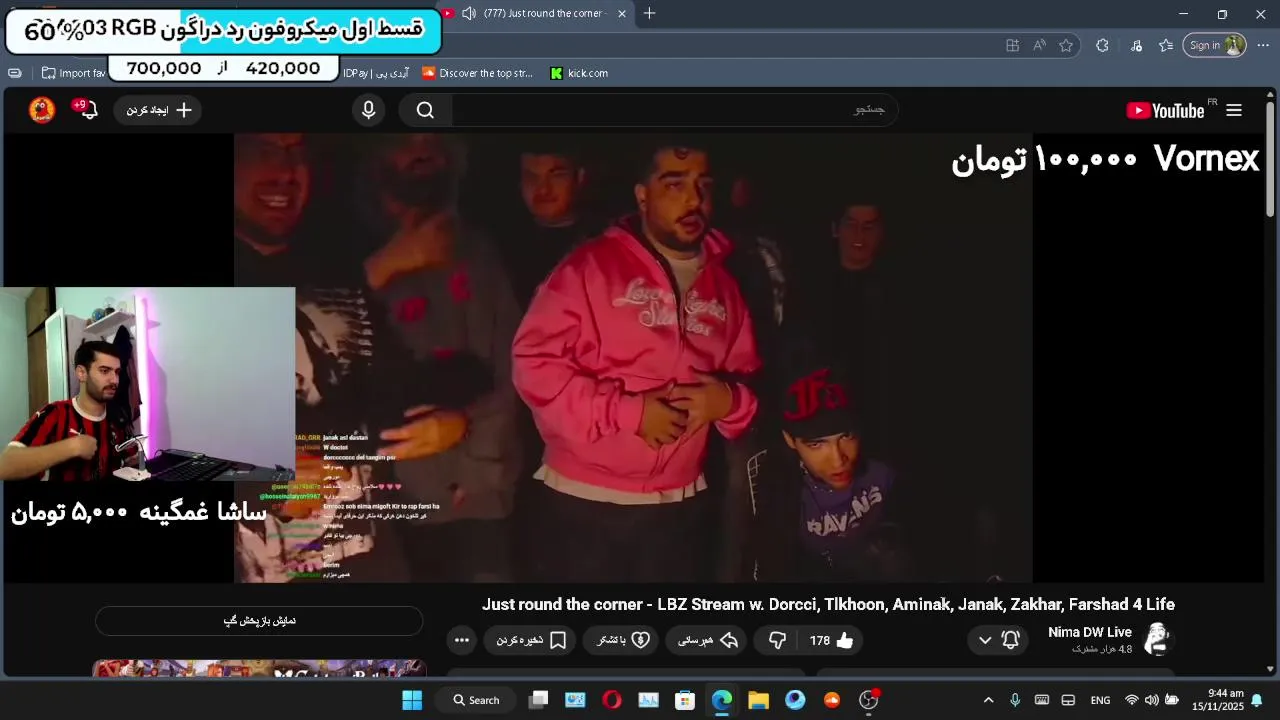Focus the YouTube search field
This screenshot has width=1280, height=720.
pyautogui.click(x=675, y=110)
